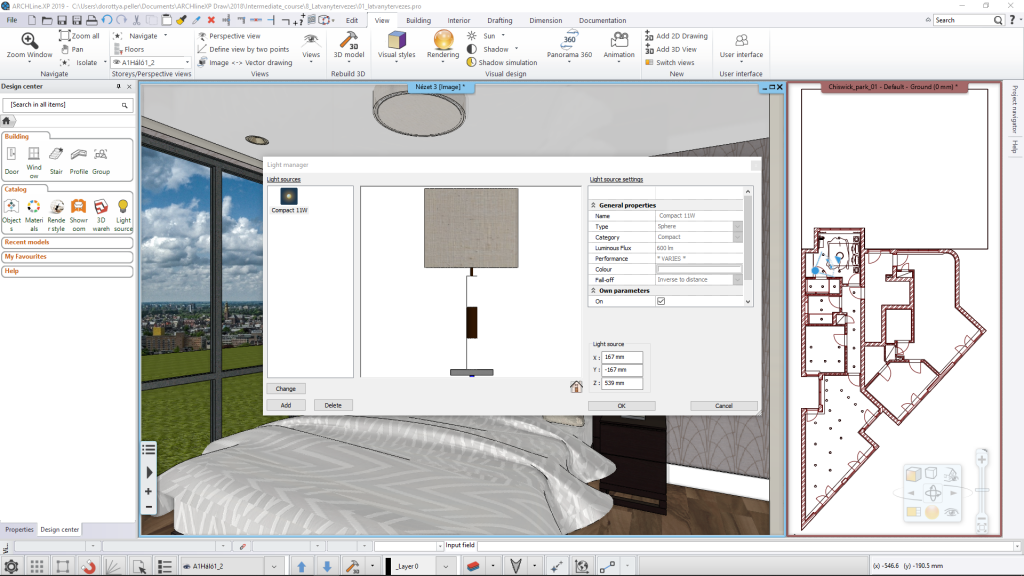Open the Showroom catalog

pyautogui.click(x=78, y=216)
